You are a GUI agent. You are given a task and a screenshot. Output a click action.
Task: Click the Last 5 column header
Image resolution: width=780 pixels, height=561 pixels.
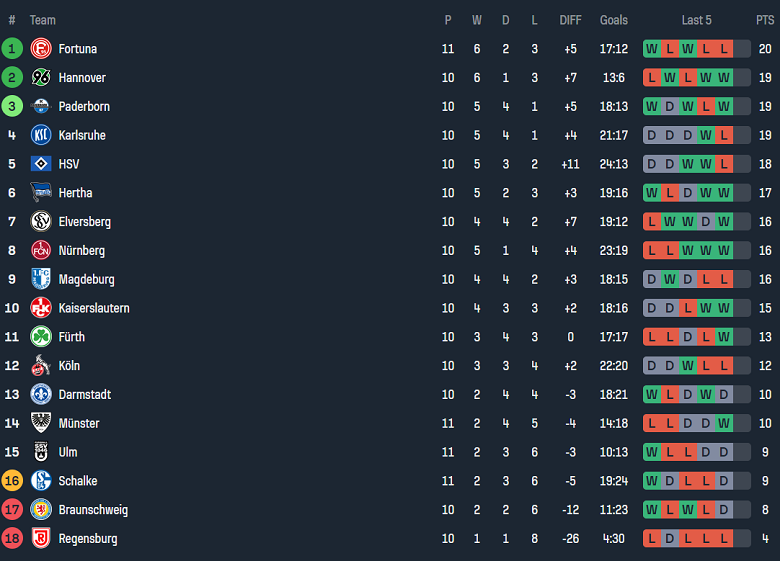coord(696,20)
